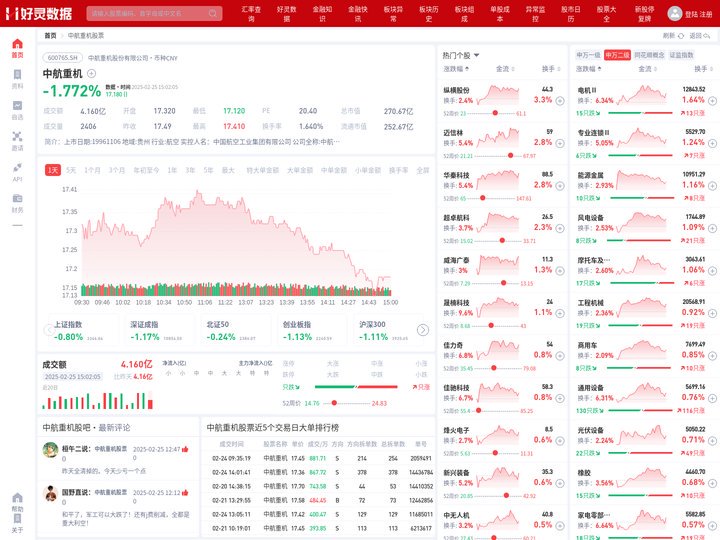Add 专业连锁II sector with plus icon
The width and height of the screenshot is (720, 540).
712,143
